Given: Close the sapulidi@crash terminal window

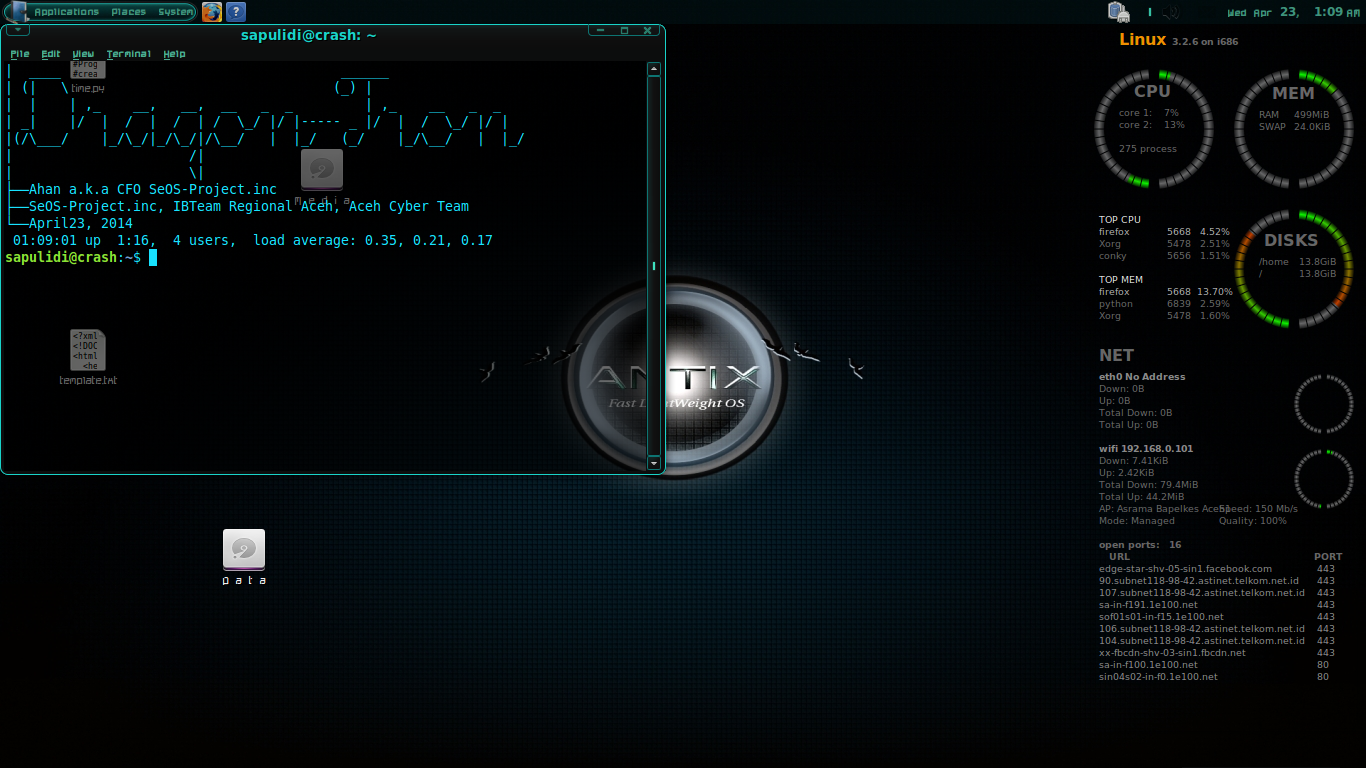Looking at the screenshot, I should [647, 31].
